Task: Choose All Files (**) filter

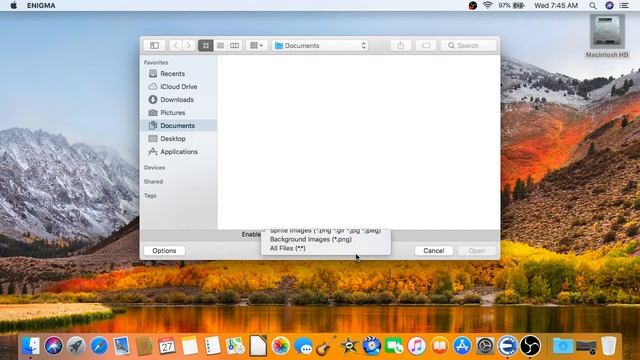Action: point(326,248)
